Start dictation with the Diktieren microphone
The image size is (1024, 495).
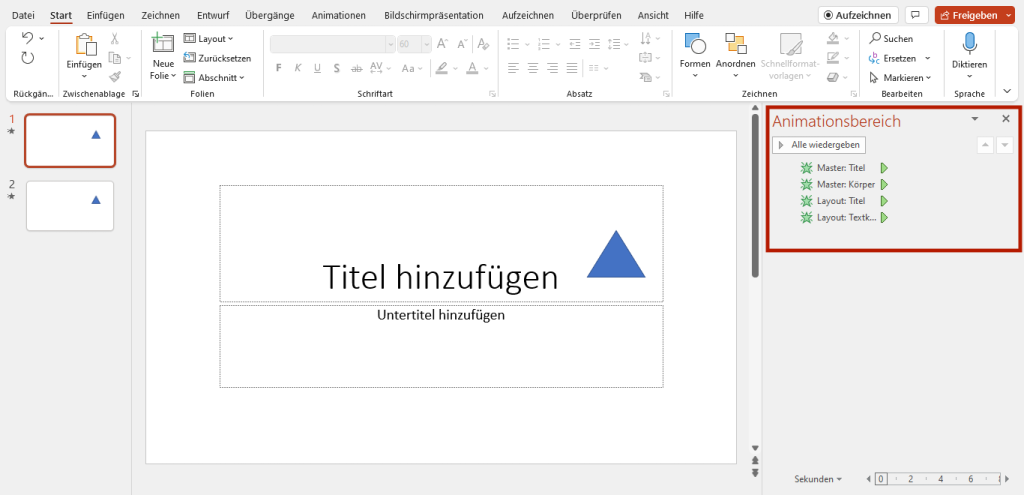tap(969, 44)
